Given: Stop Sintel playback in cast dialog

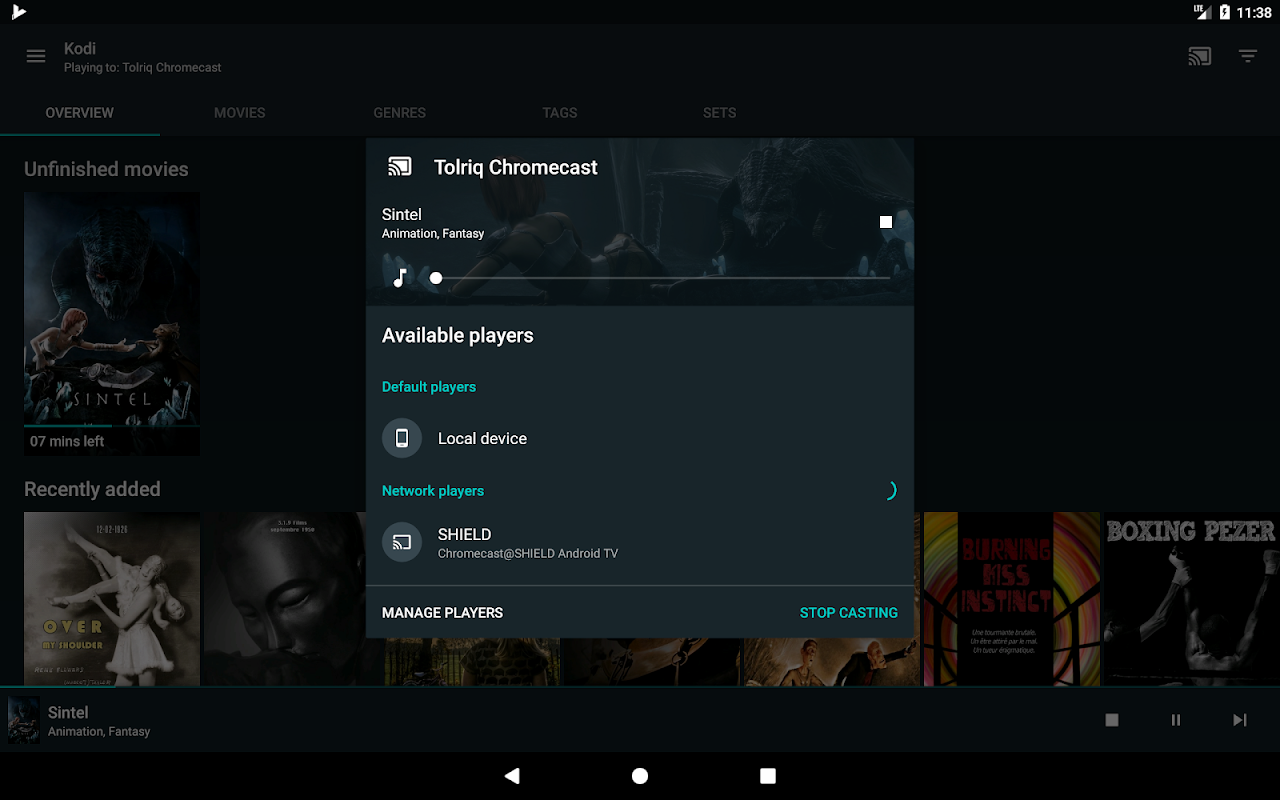Looking at the screenshot, I should [886, 222].
